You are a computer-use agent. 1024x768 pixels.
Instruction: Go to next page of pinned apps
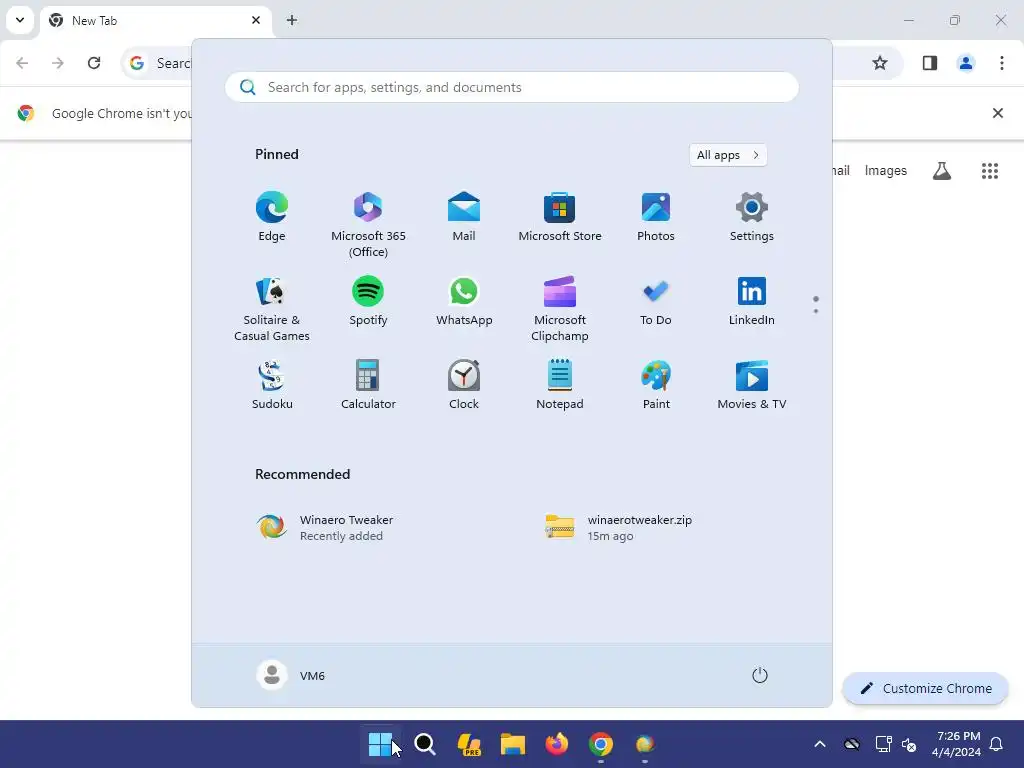816,311
